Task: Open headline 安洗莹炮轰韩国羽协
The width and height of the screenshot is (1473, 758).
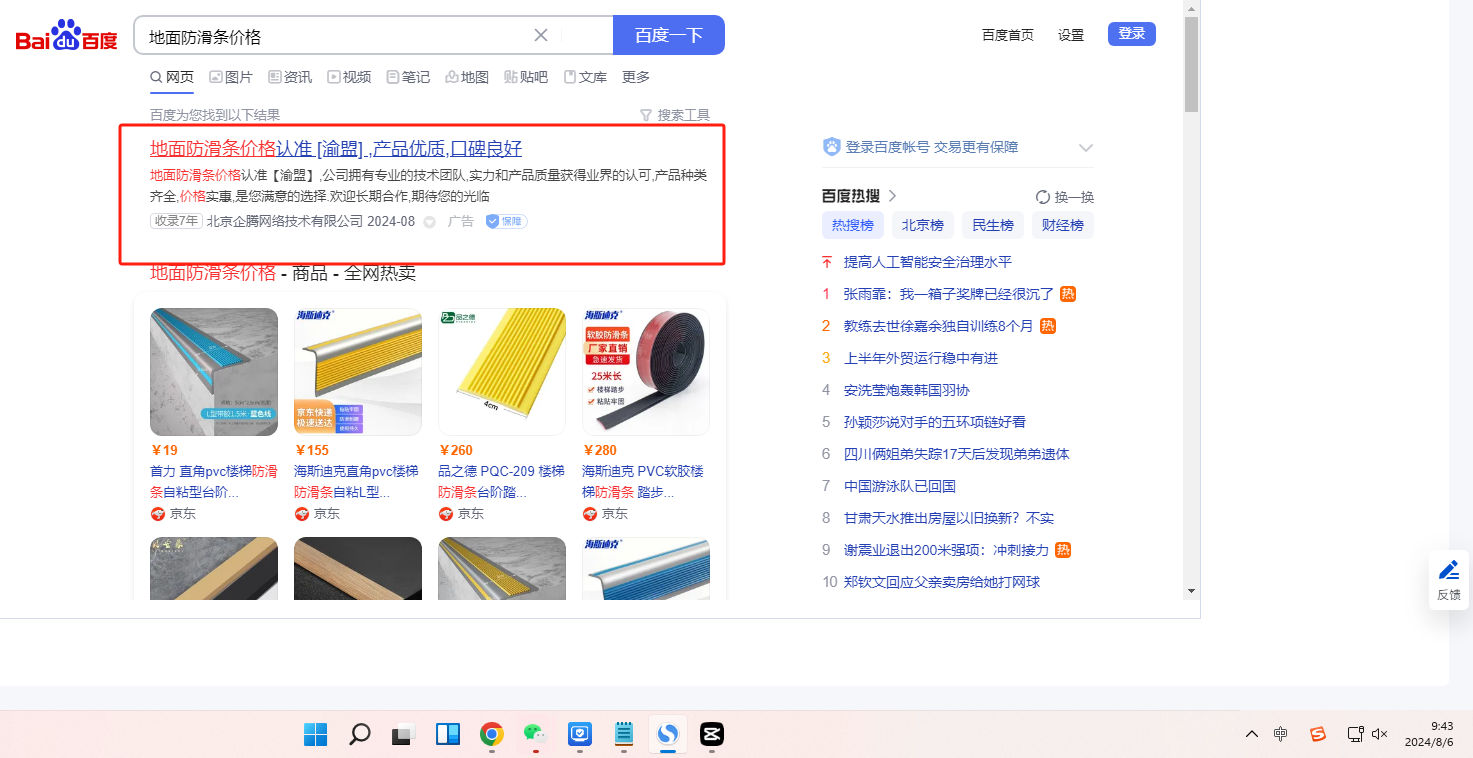Action: pyautogui.click(x=907, y=390)
